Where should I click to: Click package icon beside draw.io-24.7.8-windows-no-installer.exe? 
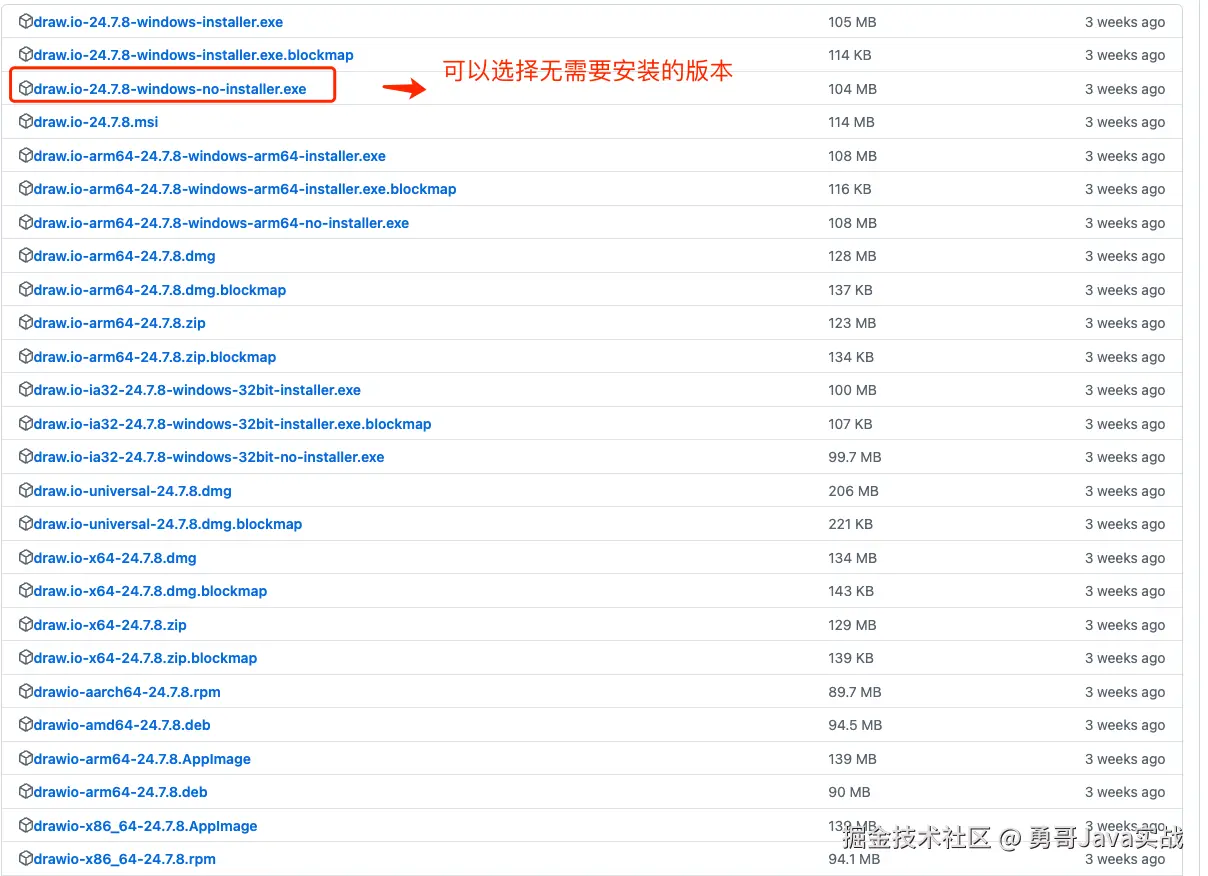click(26, 89)
